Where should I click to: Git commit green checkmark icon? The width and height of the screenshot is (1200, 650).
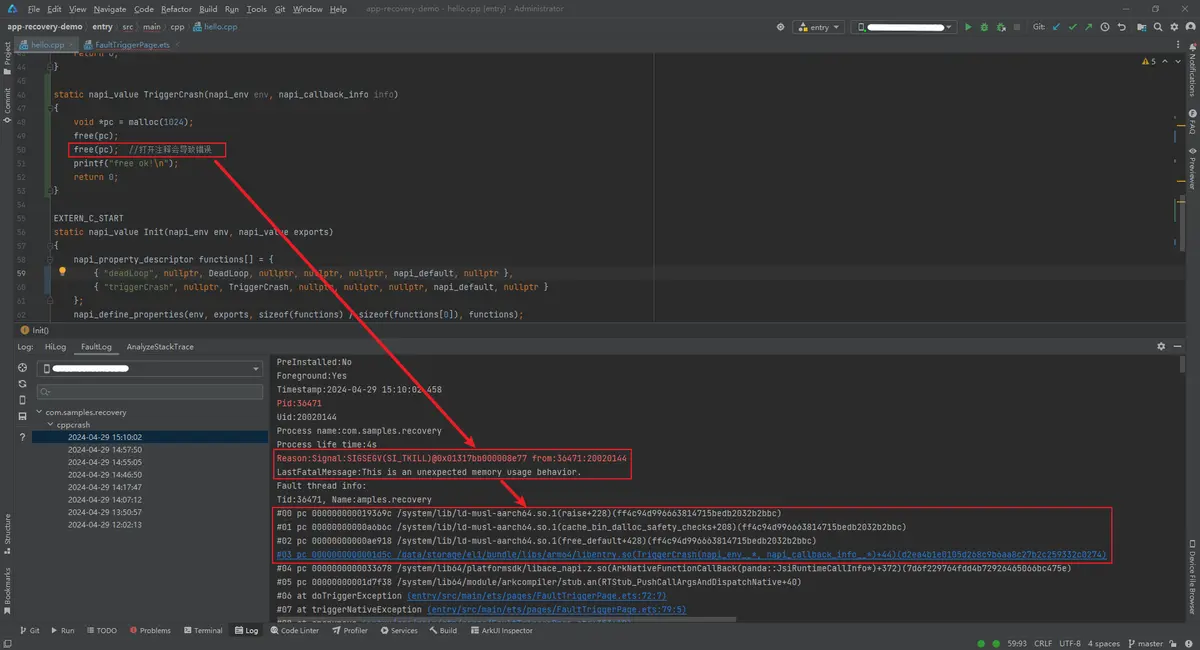coord(1073,27)
